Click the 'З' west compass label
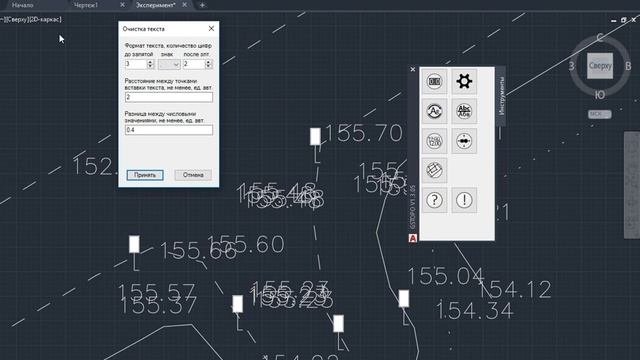The height and width of the screenshot is (360, 640). click(x=572, y=66)
